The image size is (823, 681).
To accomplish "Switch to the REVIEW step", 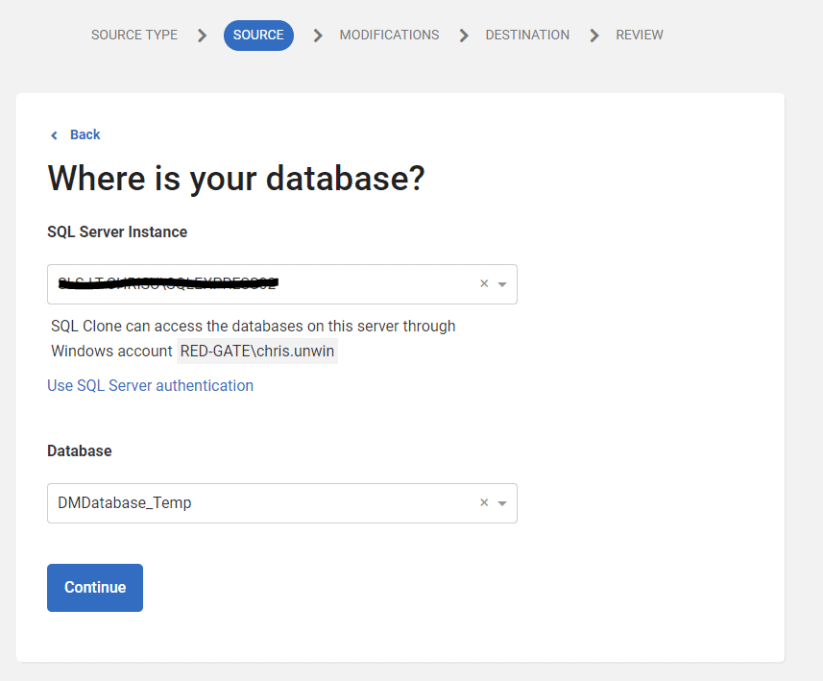I will [x=639, y=35].
